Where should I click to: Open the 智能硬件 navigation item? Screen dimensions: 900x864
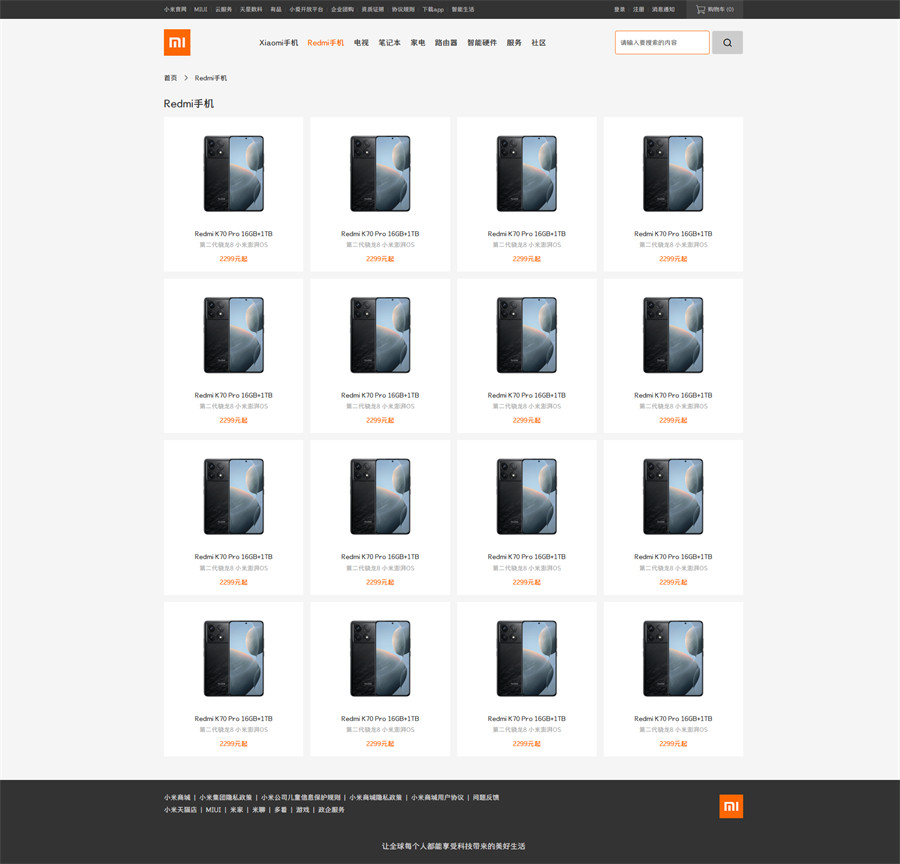click(x=482, y=43)
